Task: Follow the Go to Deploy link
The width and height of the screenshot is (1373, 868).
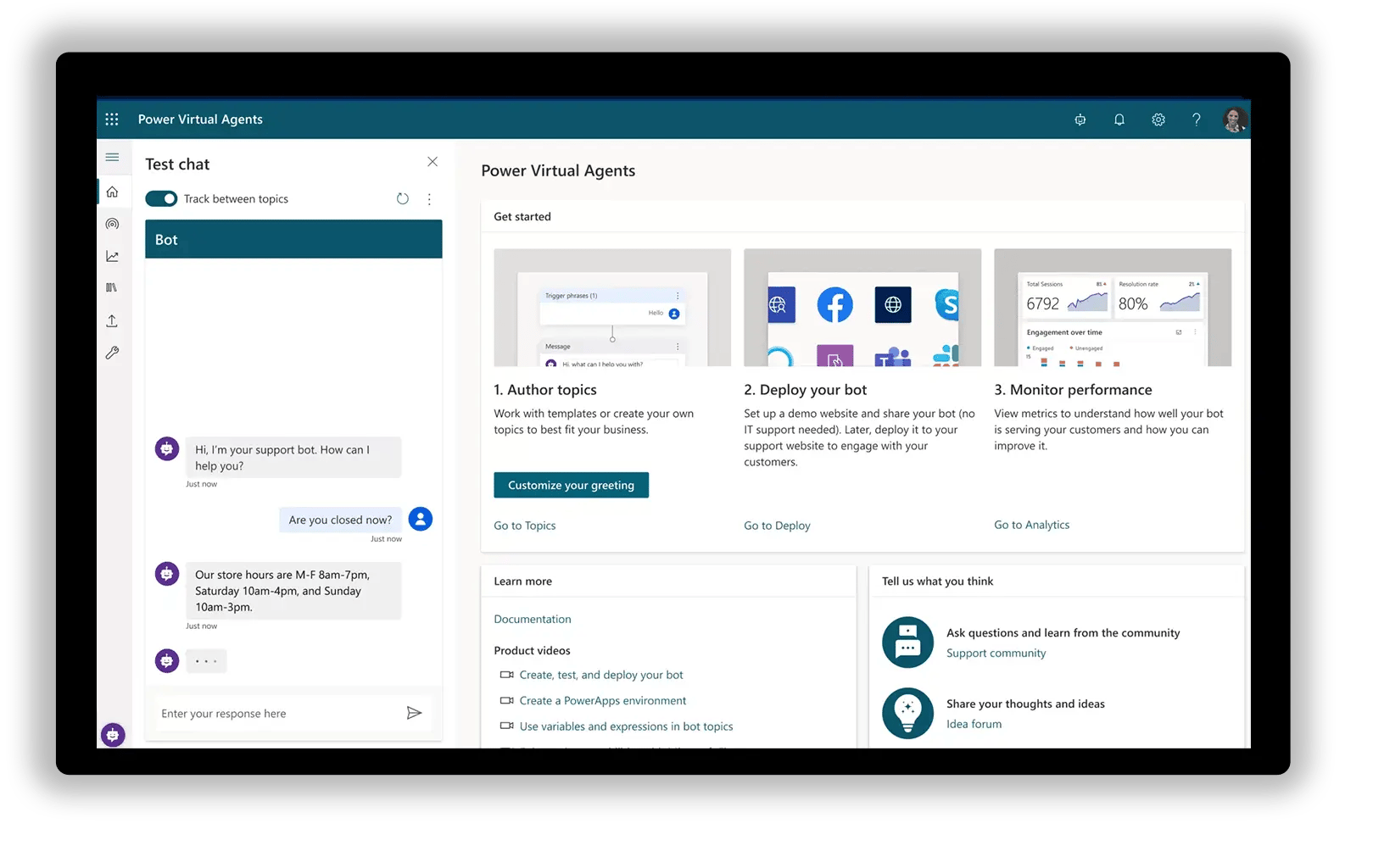Action: [x=777, y=526]
